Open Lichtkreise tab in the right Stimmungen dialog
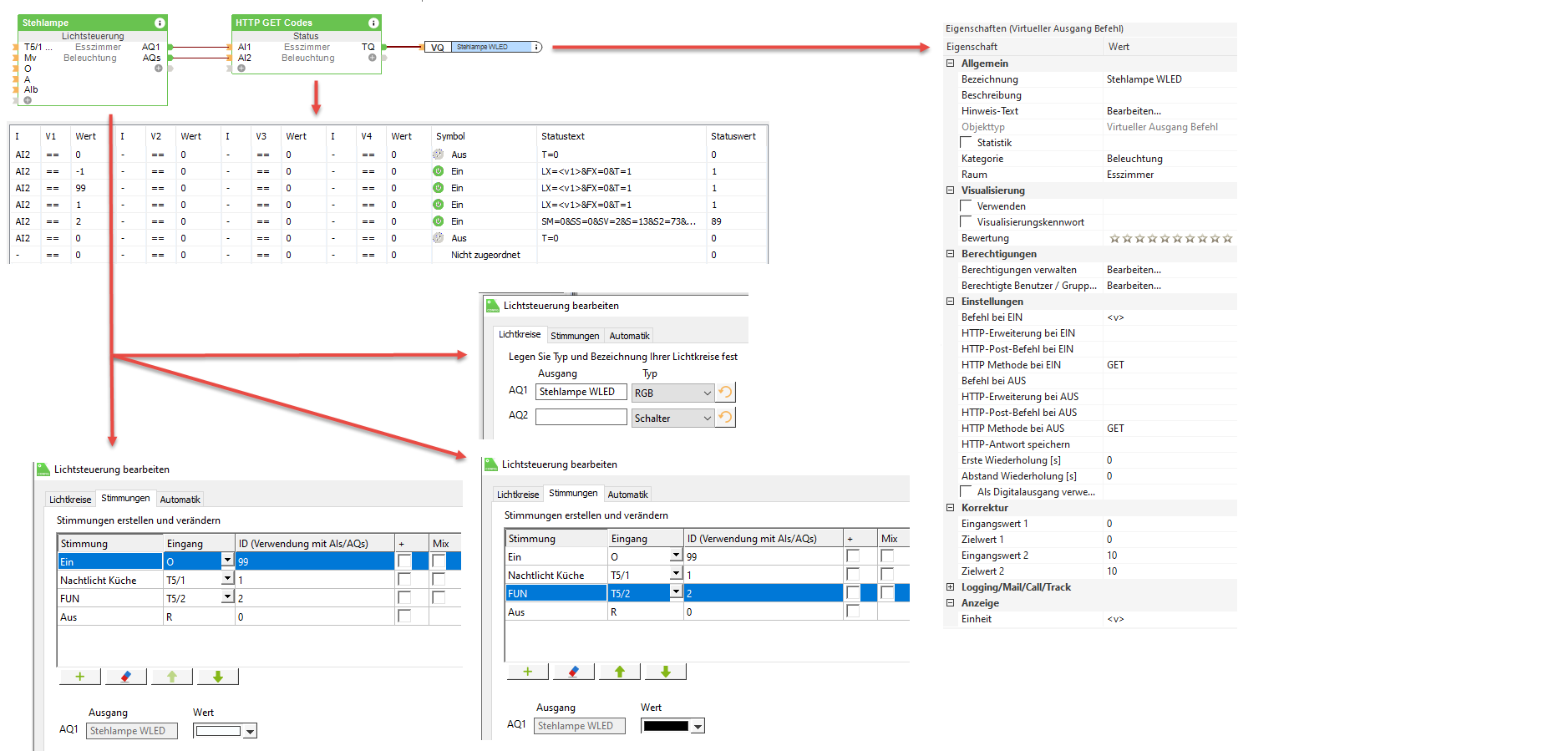This screenshot has width=1568, height=756. tap(518, 495)
